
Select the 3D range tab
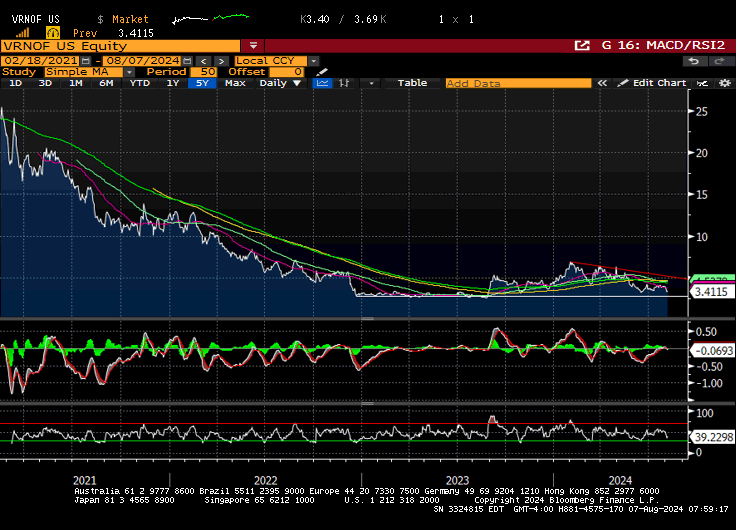pos(45,83)
